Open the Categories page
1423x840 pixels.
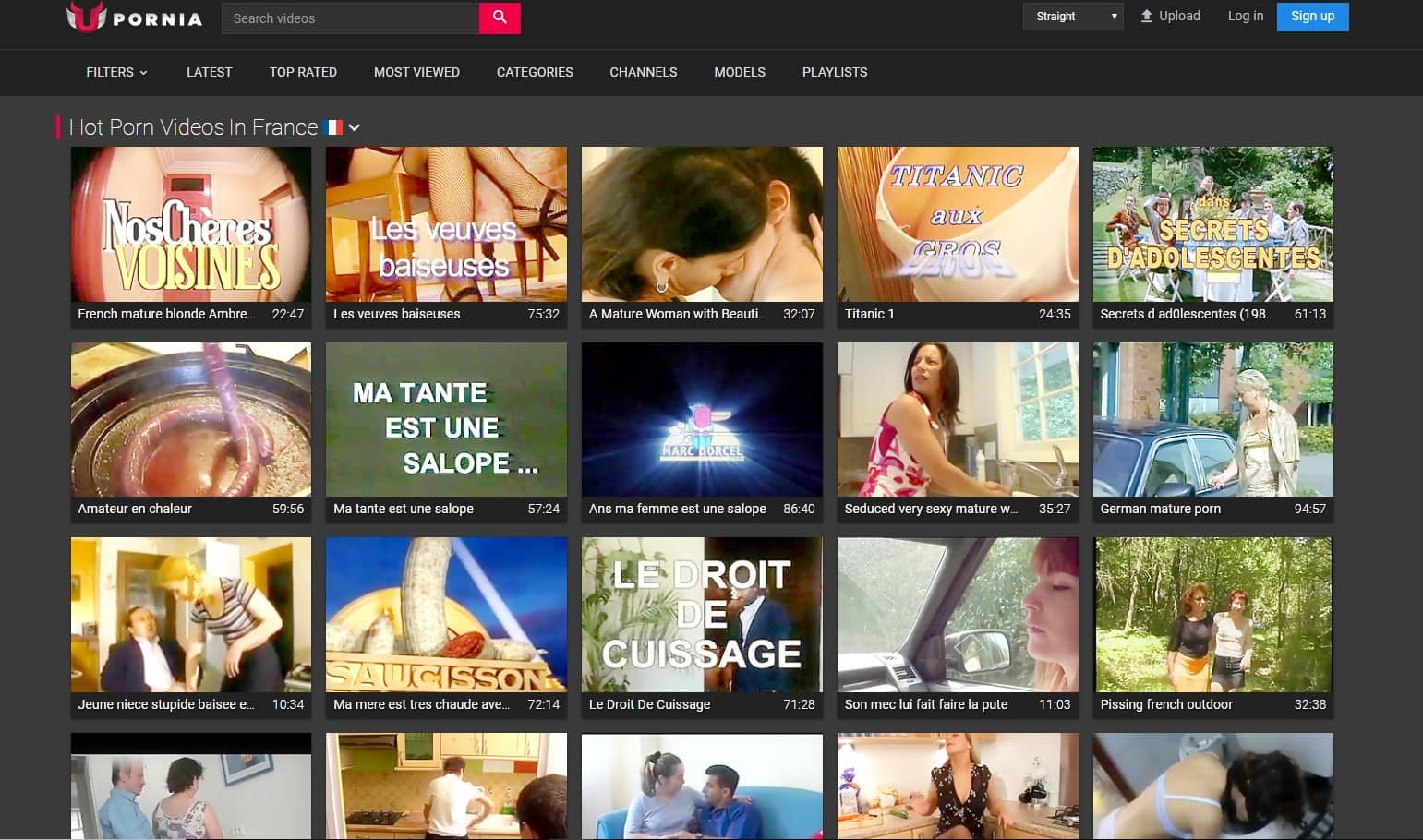(535, 72)
